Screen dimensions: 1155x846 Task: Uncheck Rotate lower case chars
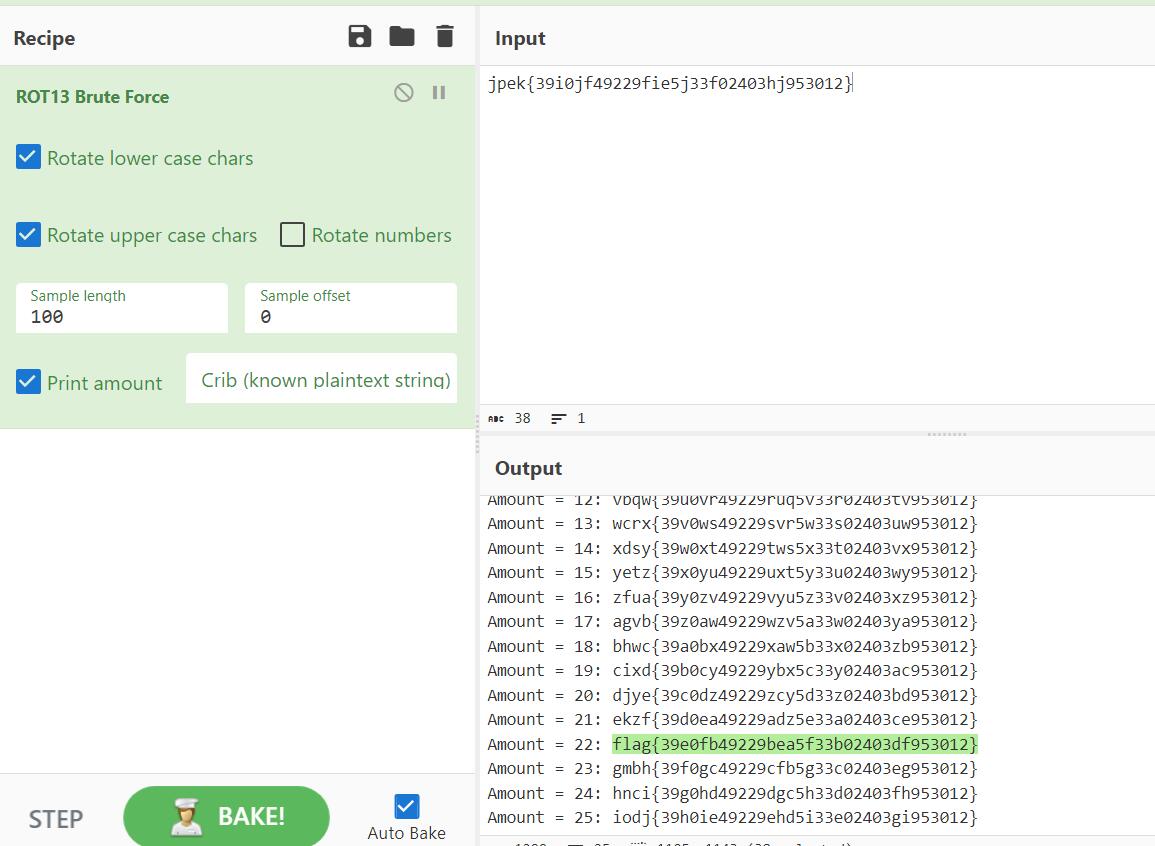click(28, 157)
